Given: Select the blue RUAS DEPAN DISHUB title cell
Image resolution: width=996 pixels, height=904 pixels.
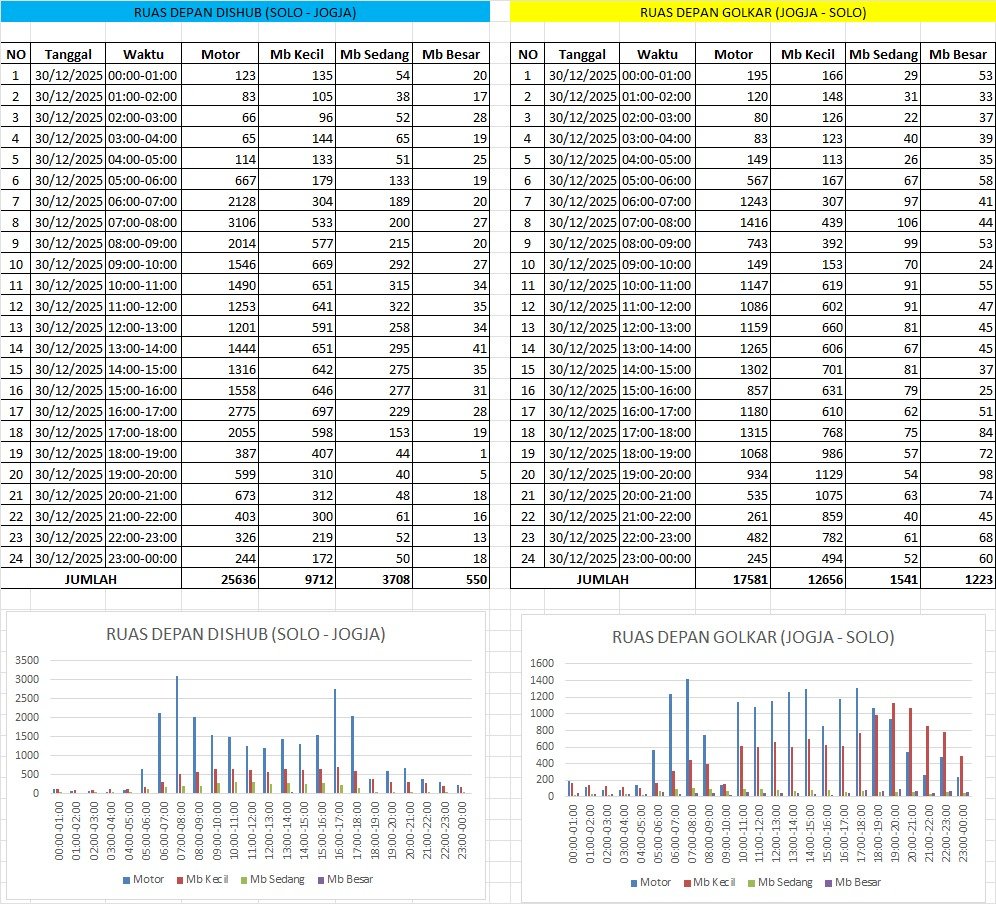Looking at the screenshot, I should point(245,12).
